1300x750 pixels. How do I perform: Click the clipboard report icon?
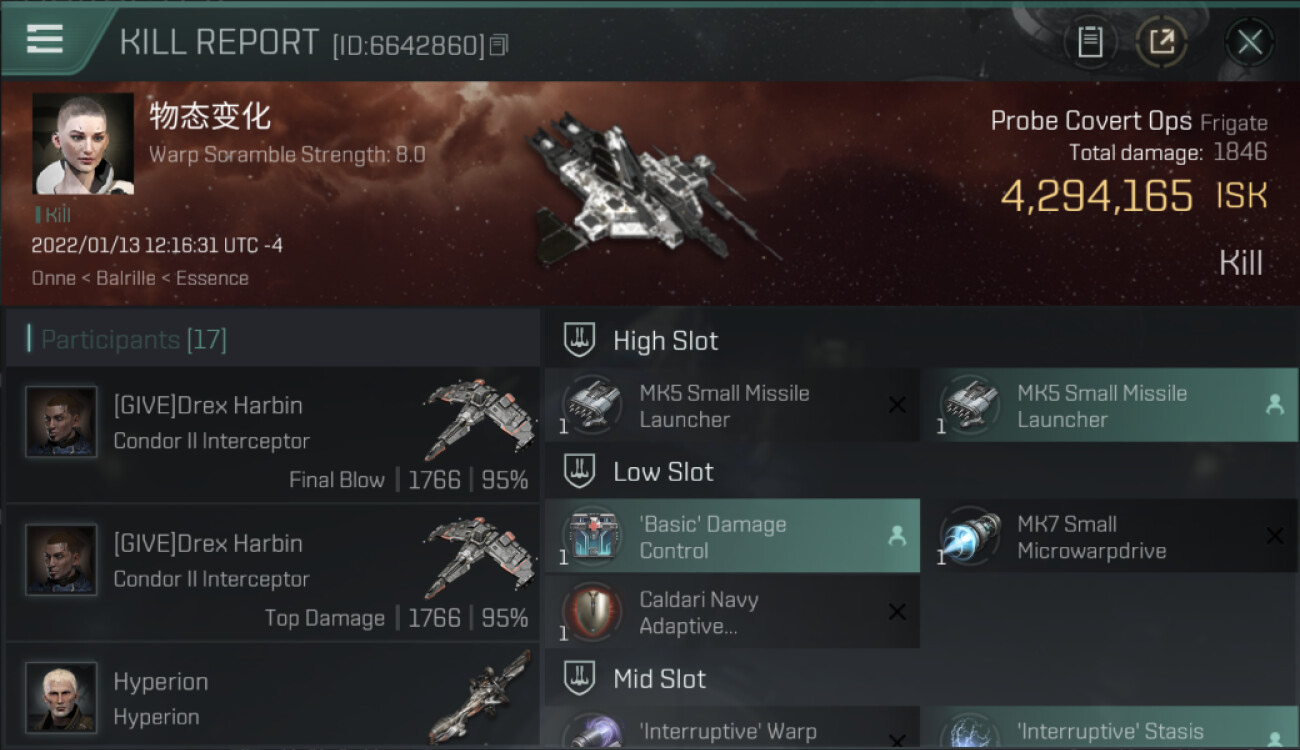point(1090,42)
